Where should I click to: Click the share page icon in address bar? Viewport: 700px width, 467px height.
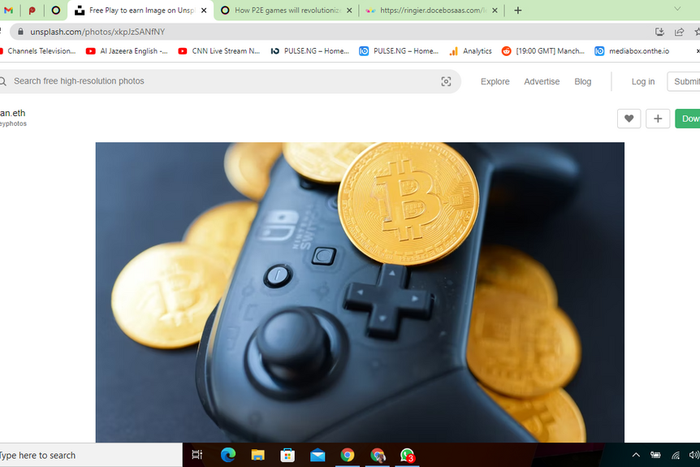[679, 32]
